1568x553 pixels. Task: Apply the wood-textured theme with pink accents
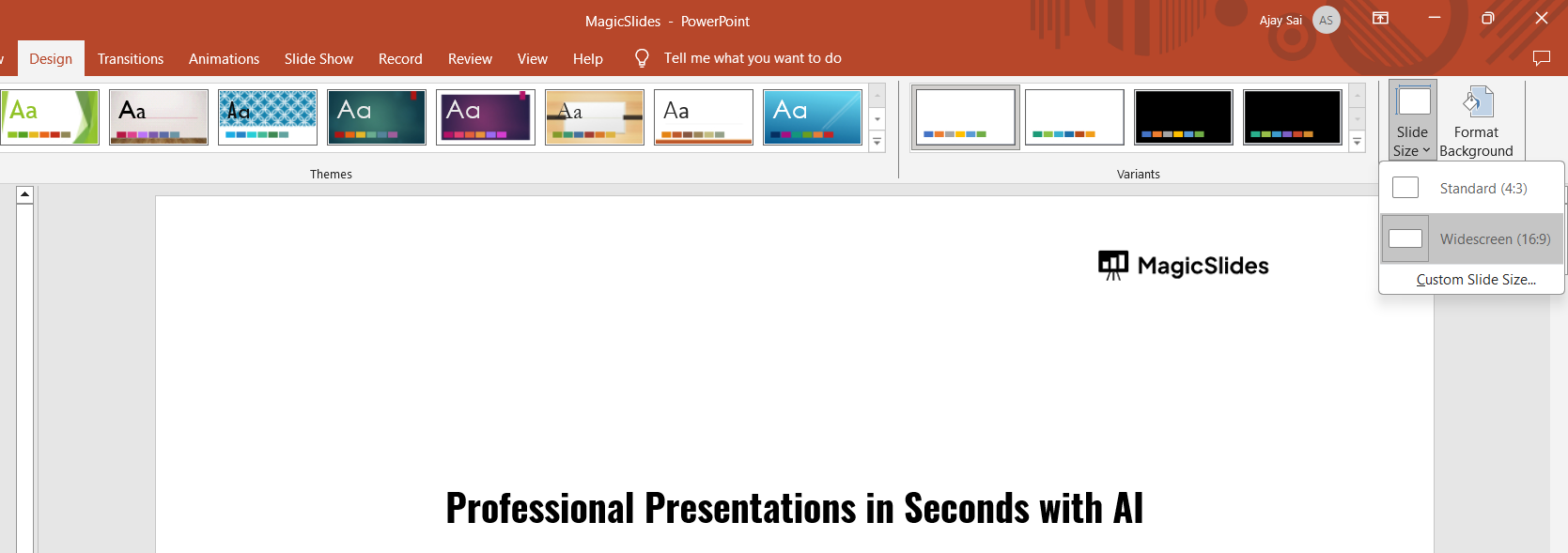(x=159, y=117)
